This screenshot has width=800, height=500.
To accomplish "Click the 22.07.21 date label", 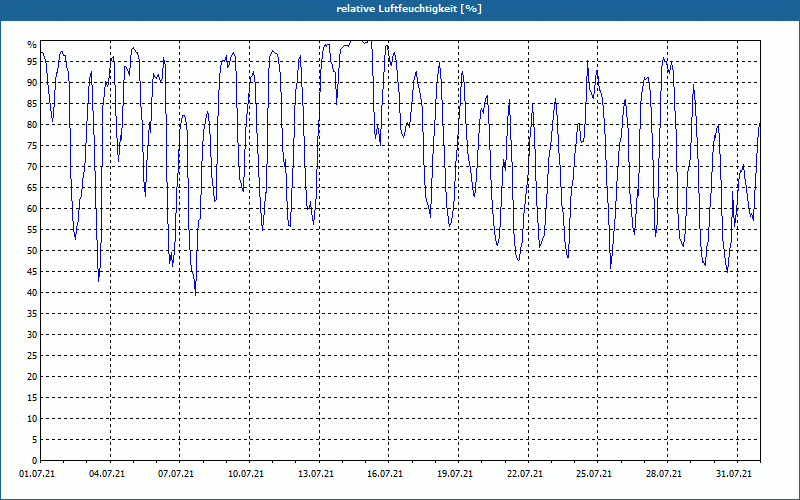I will (524, 474).
